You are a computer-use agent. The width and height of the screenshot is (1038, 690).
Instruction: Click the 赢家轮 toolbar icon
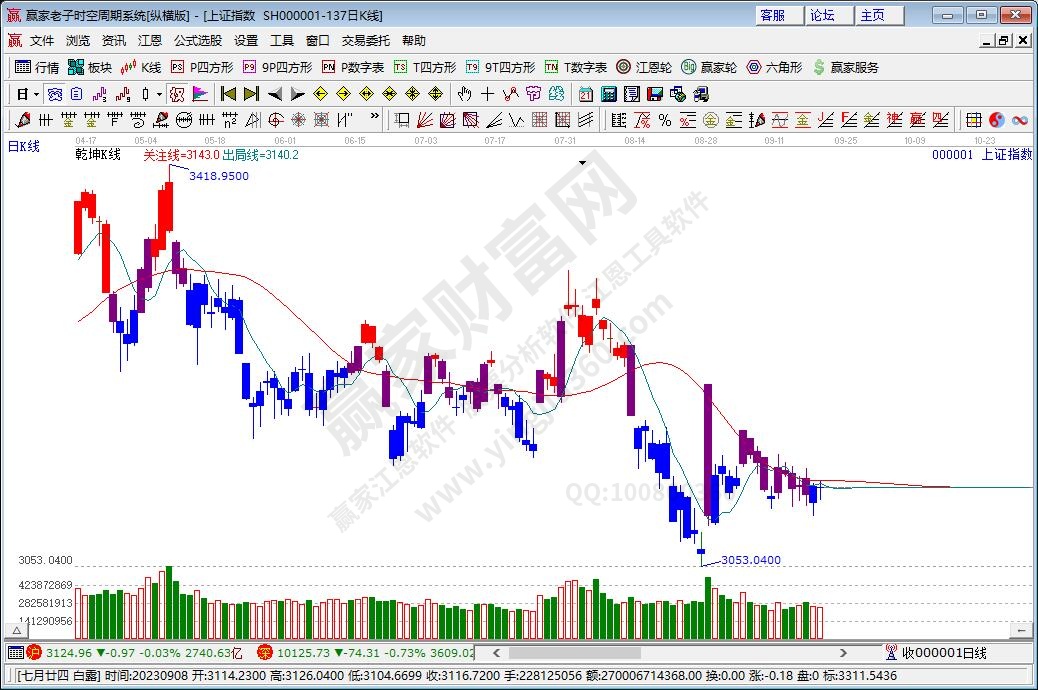point(709,67)
